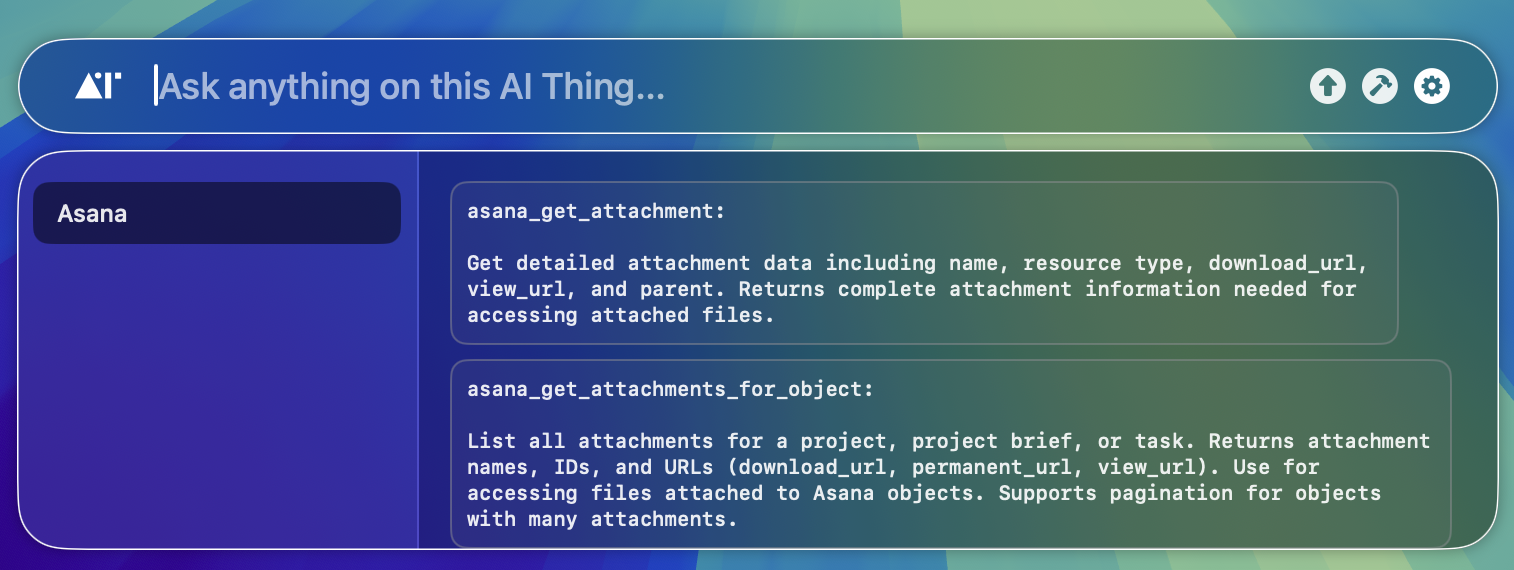This screenshot has width=1514, height=570.
Task: Open the tools list via hammer icon
Action: pyautogui.click(x=1380, y=86)
